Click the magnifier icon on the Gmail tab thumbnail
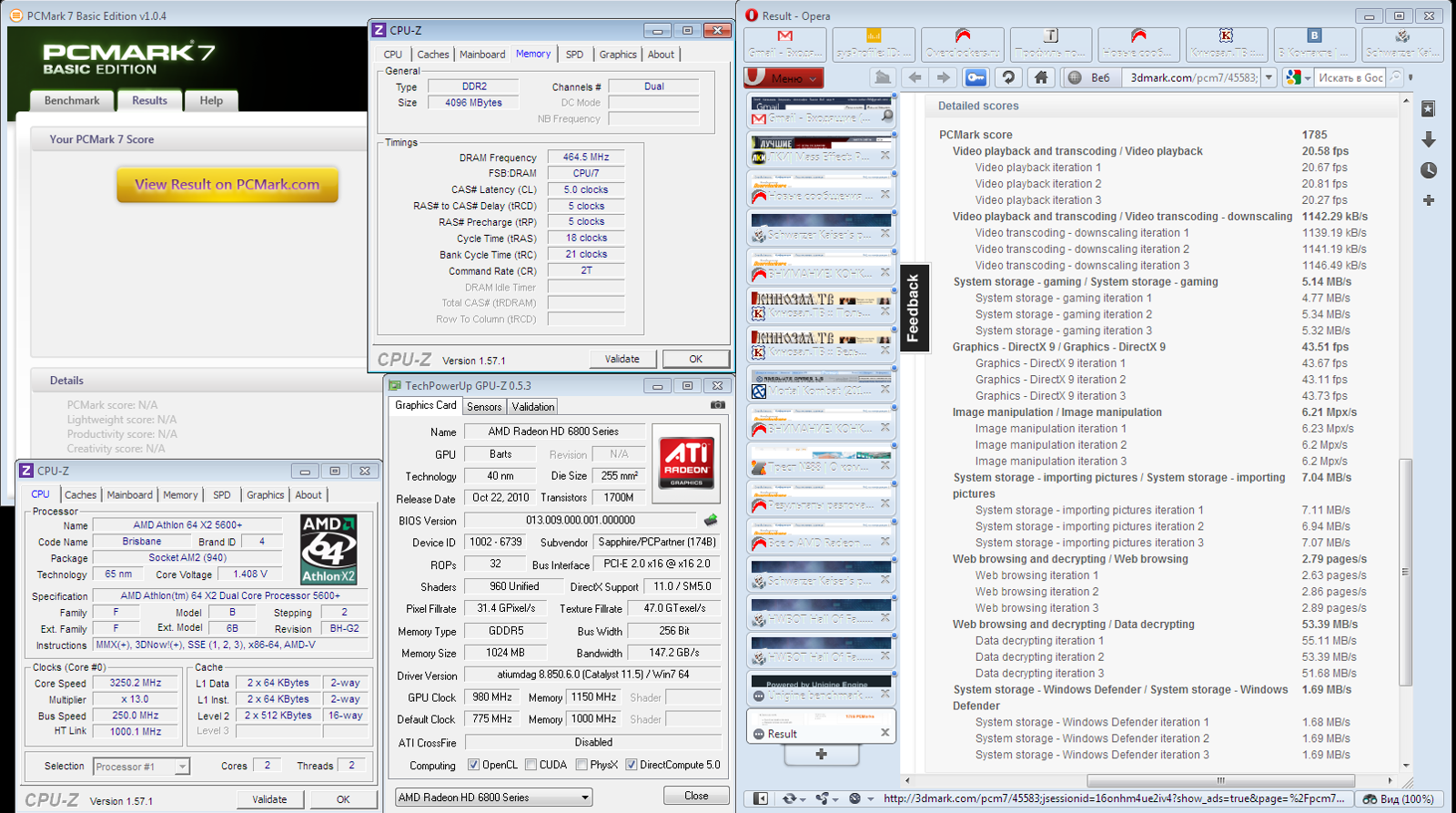The height and width of the screenshot is (813, 1456). click(x=886, y=117)
